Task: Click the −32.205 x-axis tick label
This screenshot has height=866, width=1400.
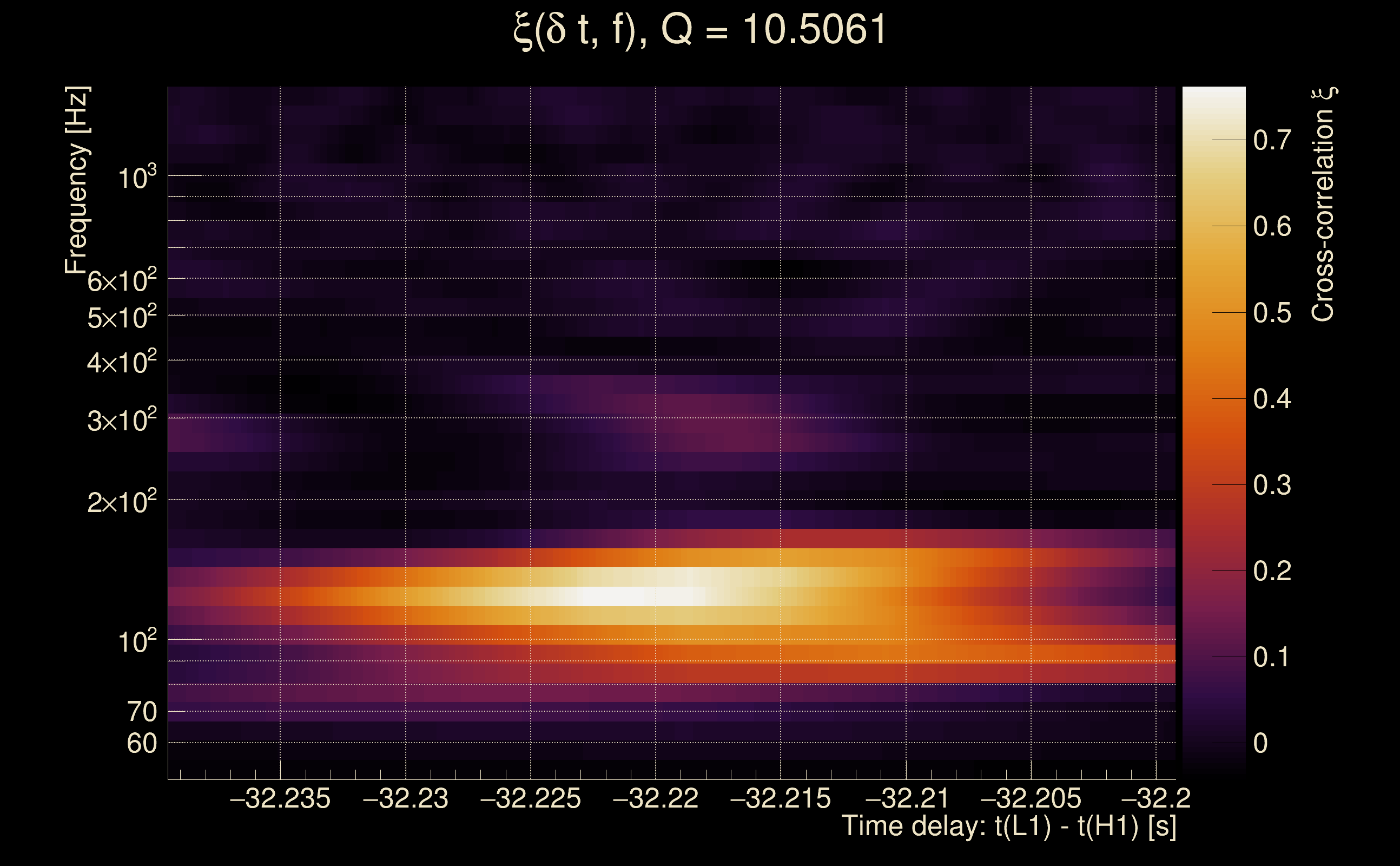Action: [1031, 798]
